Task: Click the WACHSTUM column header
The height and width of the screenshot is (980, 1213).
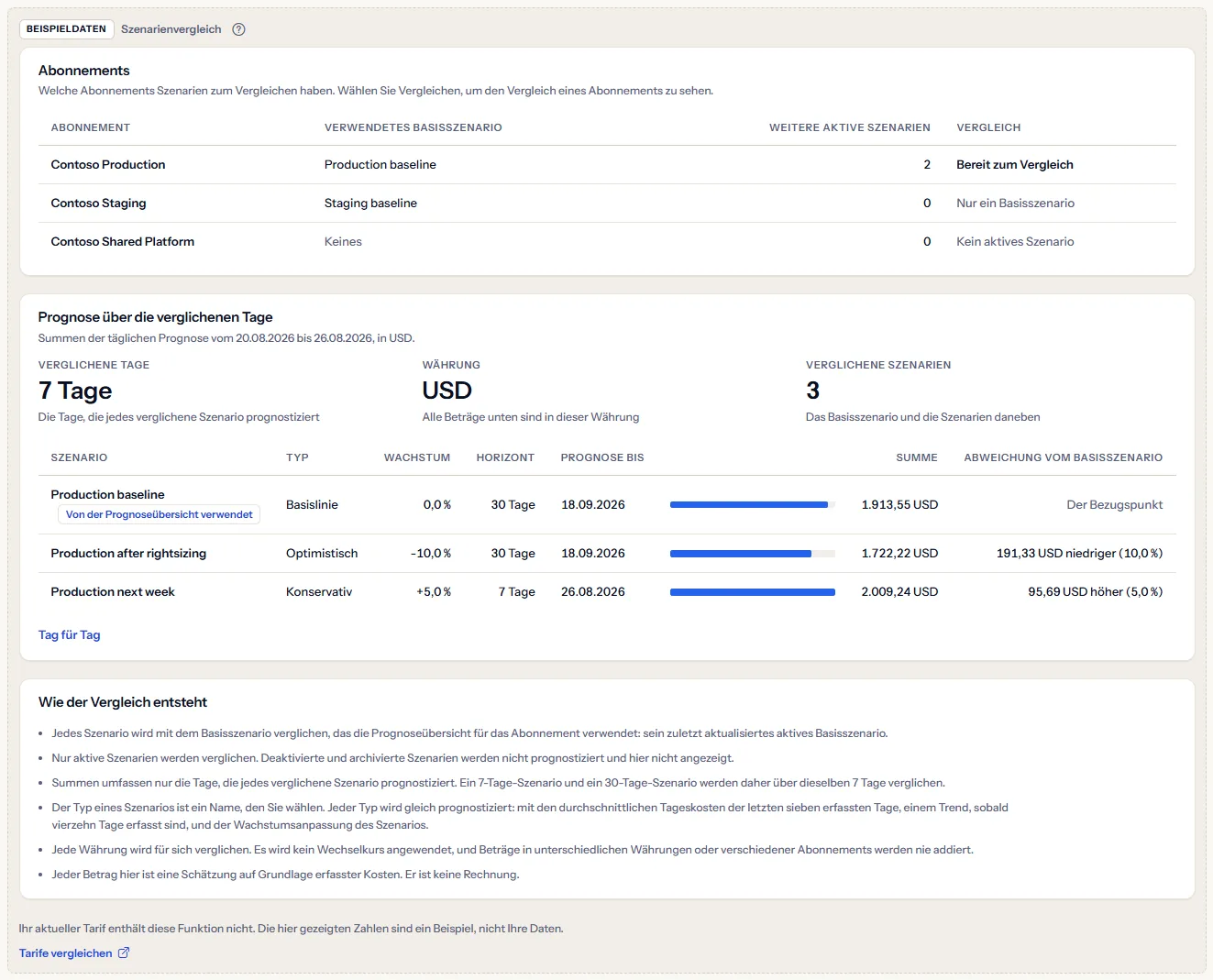Action: coord(417,457)
